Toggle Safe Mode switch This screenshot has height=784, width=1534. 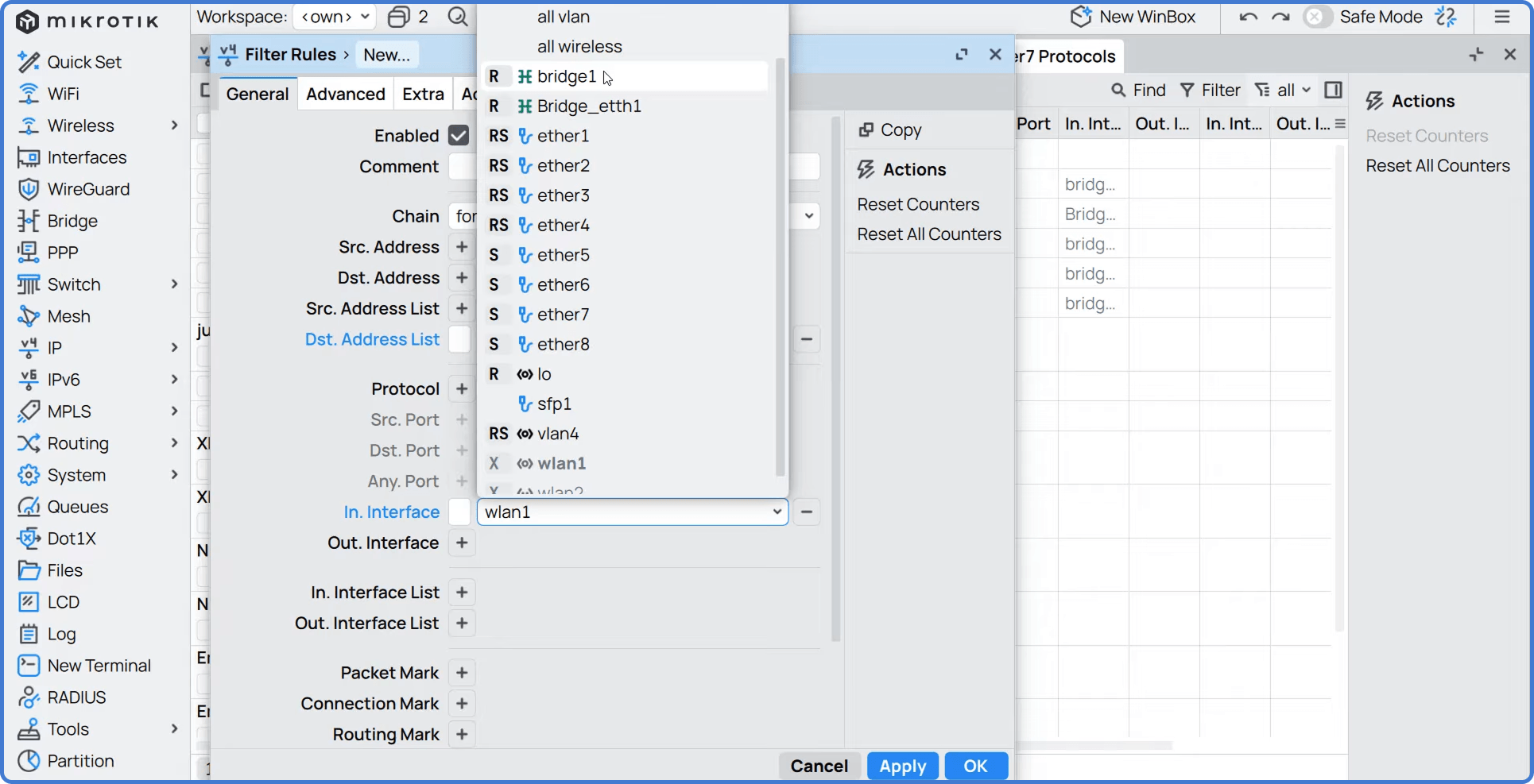coord(1316,17)
